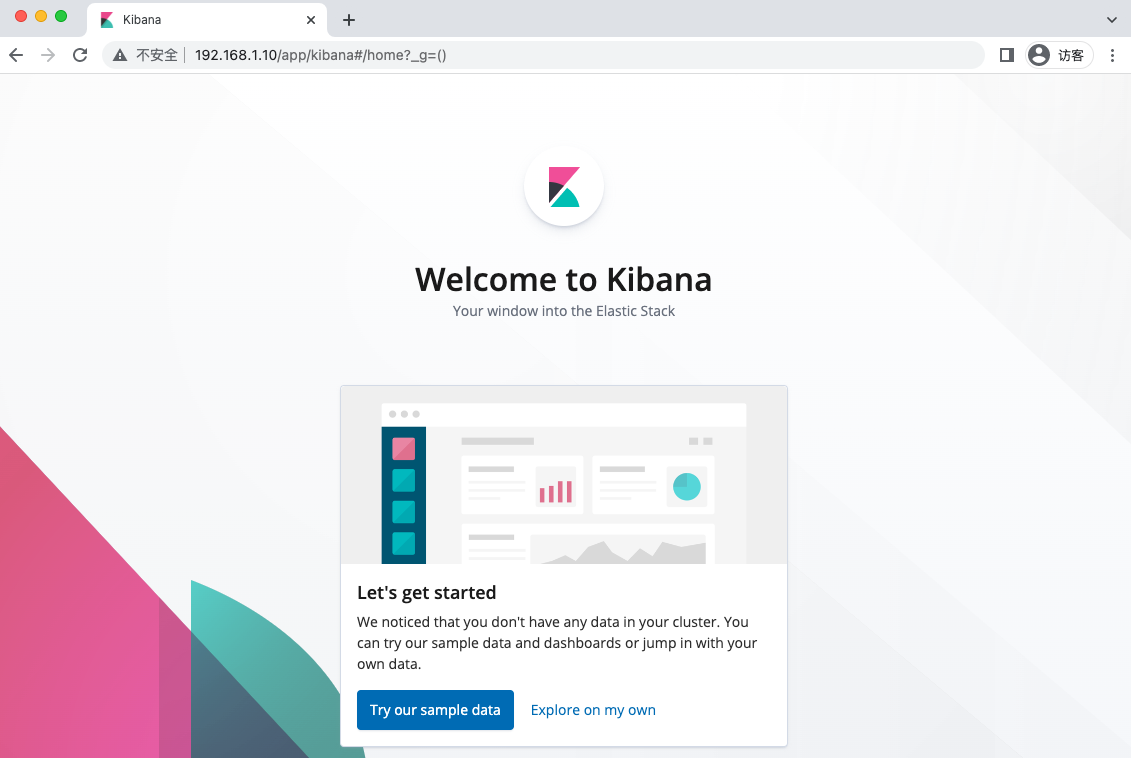This screenshot has height=758, width=1131.
Task: Click the Try our sample data button
Action: 435,710
